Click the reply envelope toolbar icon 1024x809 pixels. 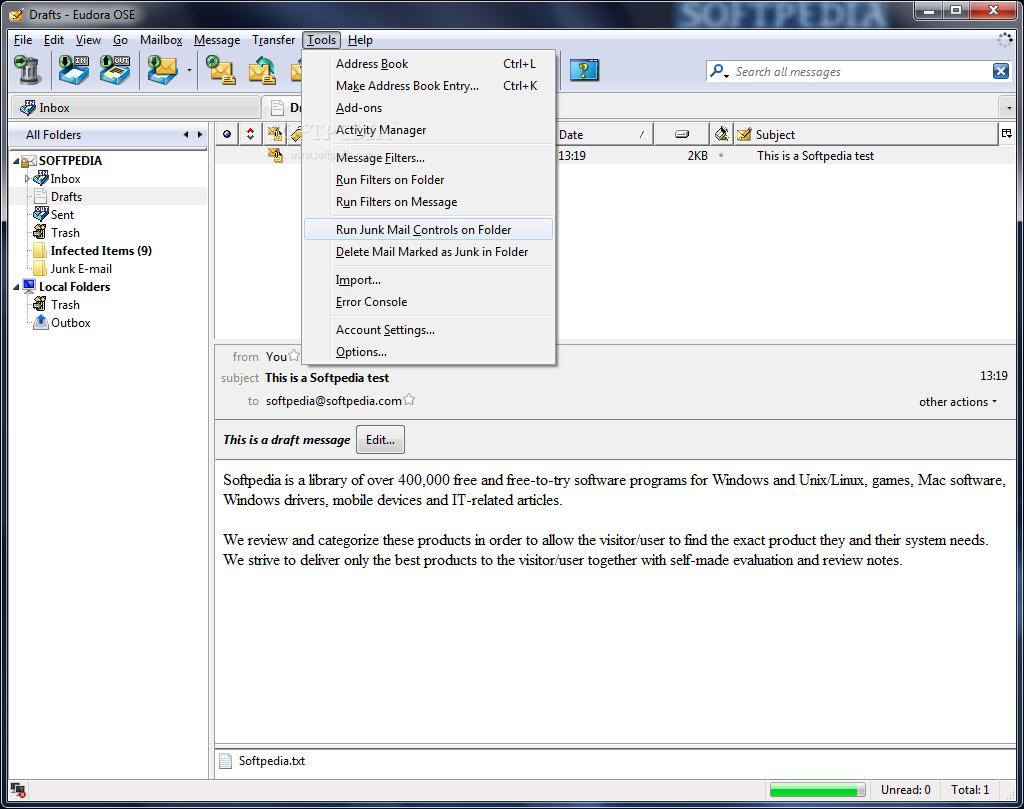(x=262, y=70)
